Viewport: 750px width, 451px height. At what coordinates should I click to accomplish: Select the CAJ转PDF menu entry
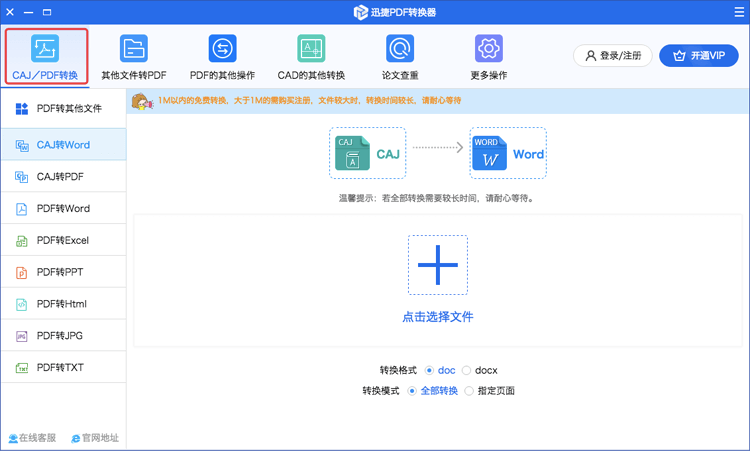click(64, 176)
